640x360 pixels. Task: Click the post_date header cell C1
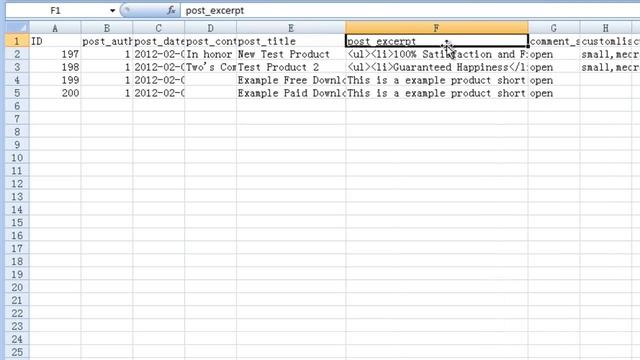(158, 41)
